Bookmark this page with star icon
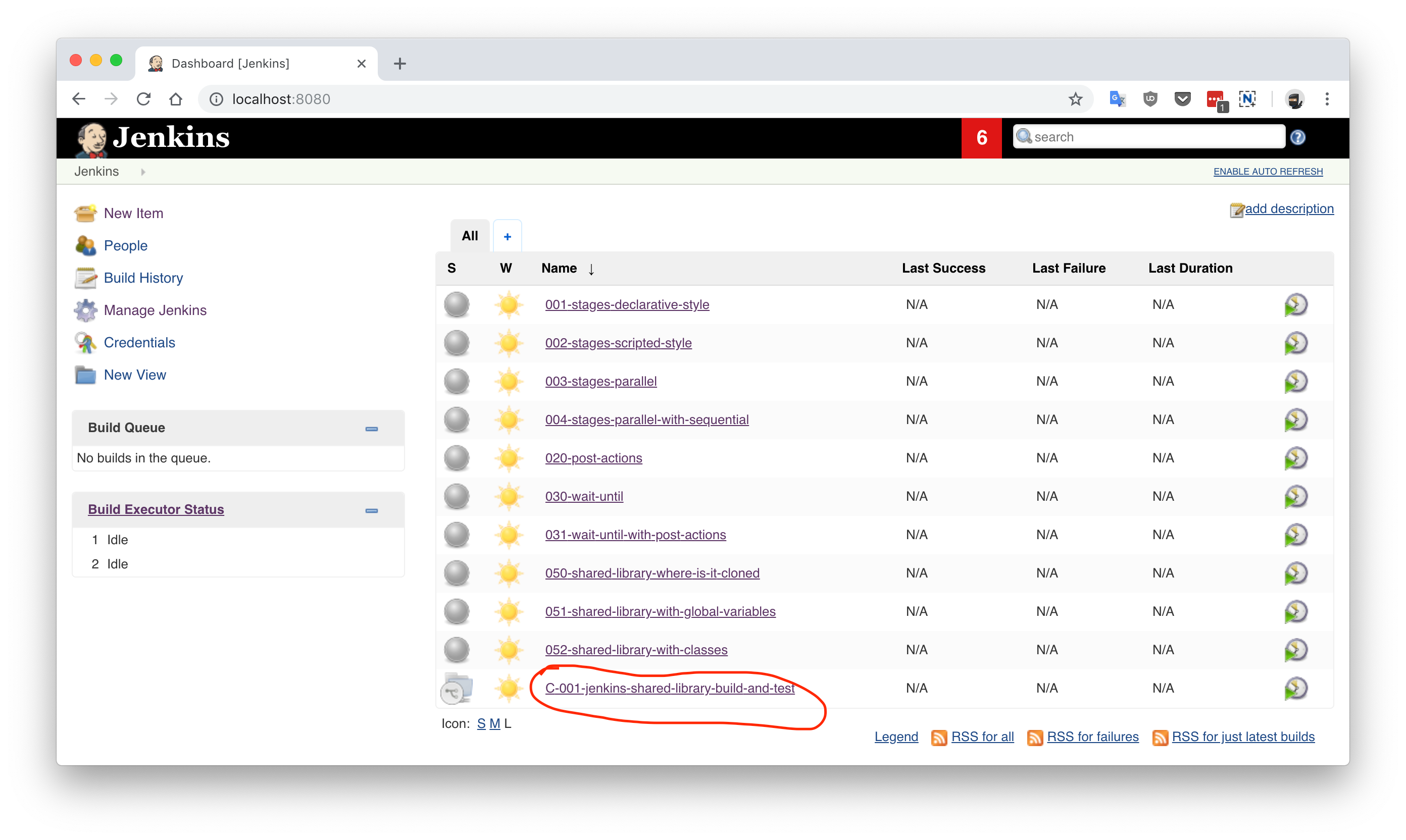 tap(1075, 99)
